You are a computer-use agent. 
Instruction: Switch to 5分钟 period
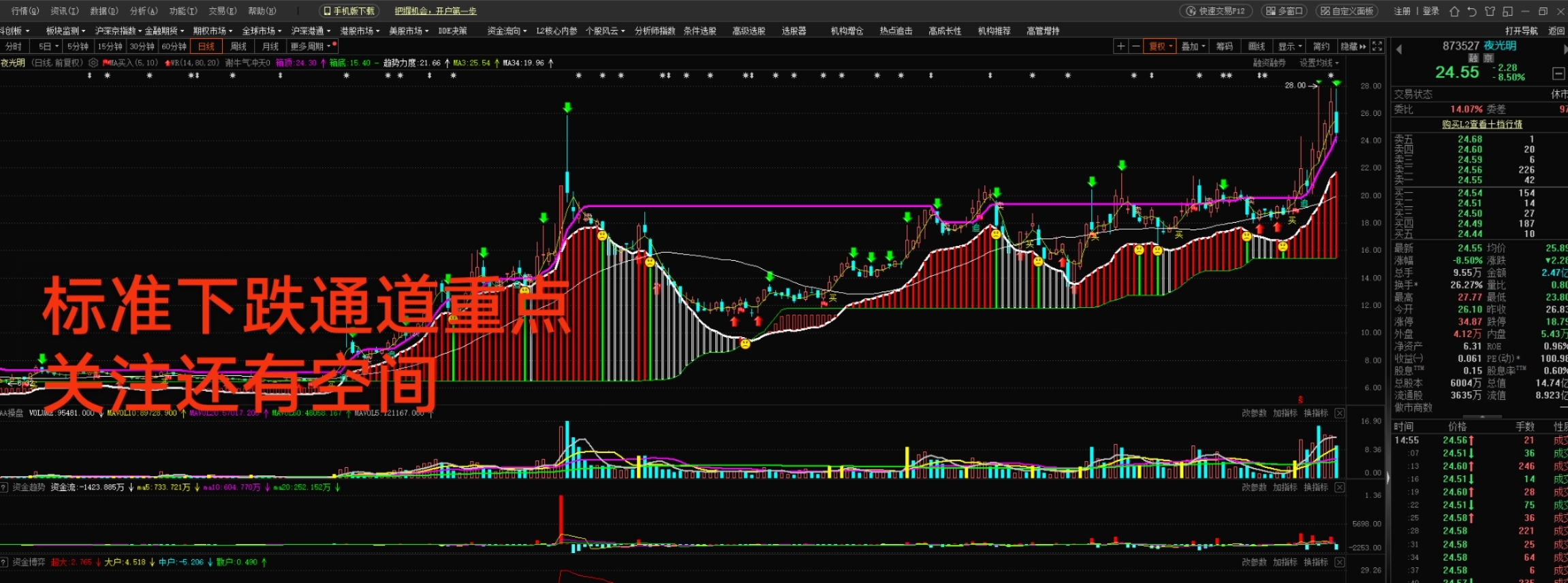(78, 46)
